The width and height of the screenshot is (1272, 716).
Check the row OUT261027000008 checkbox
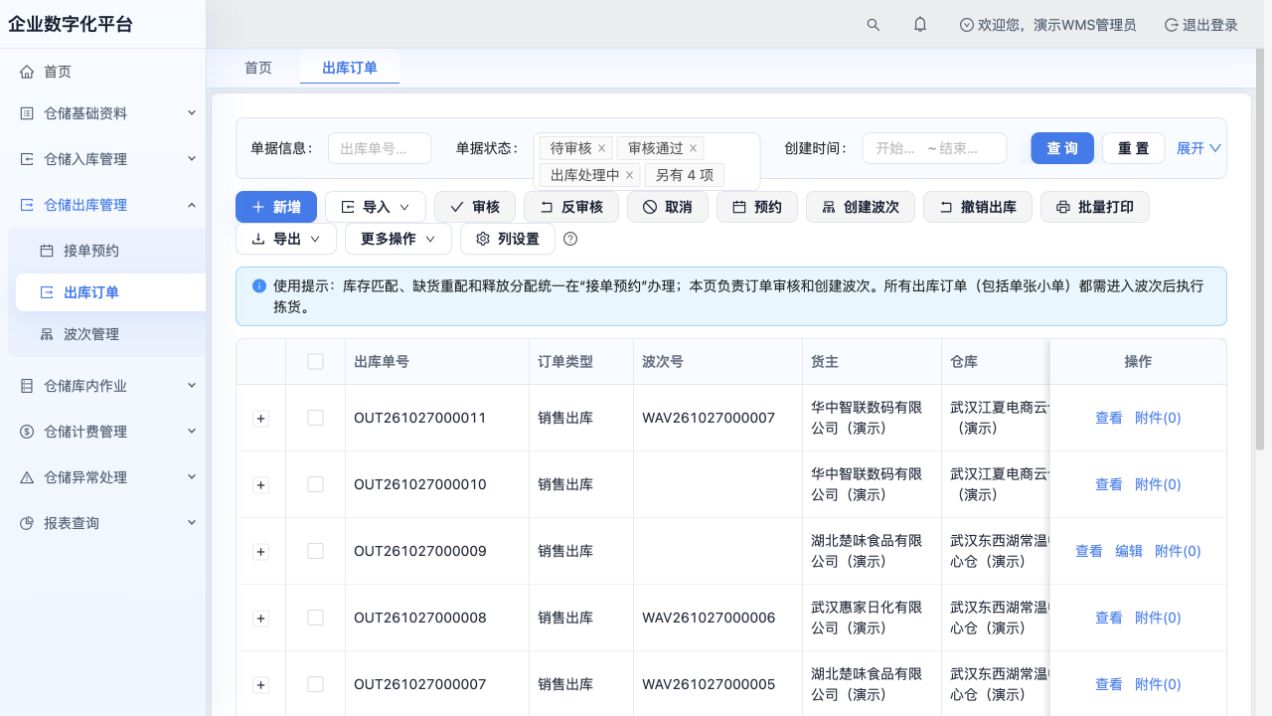pyautogui.click(x=315, y=618)
